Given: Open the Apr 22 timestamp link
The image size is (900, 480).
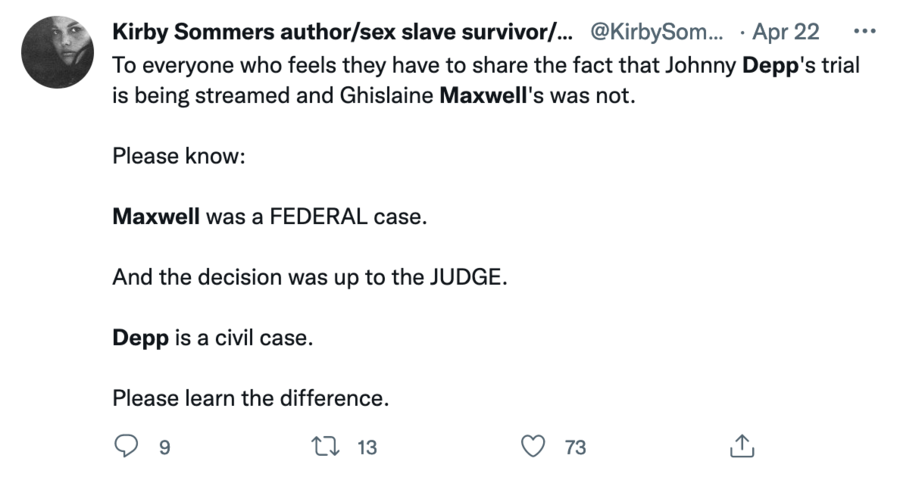Looking at the screenshot, I should [x=785, y=31].
